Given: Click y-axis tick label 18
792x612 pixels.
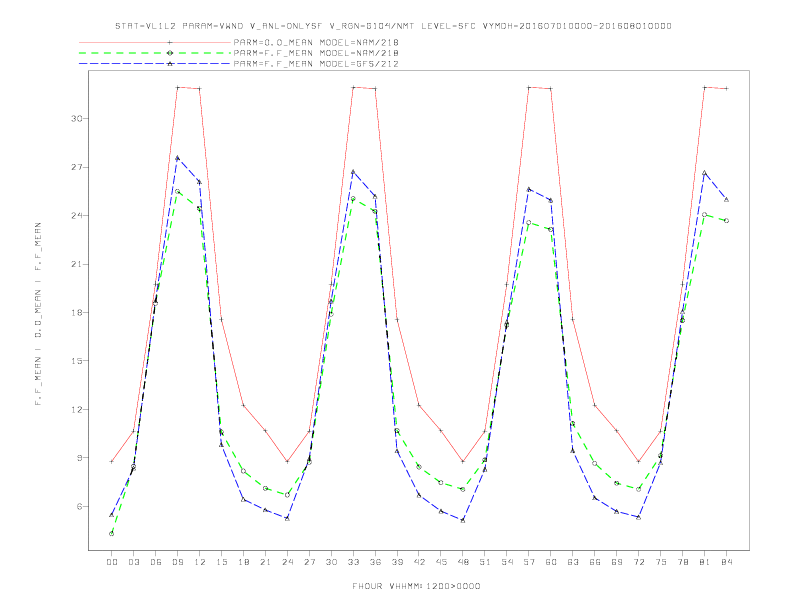Looking at the screenshot, I should pos(76,313).
